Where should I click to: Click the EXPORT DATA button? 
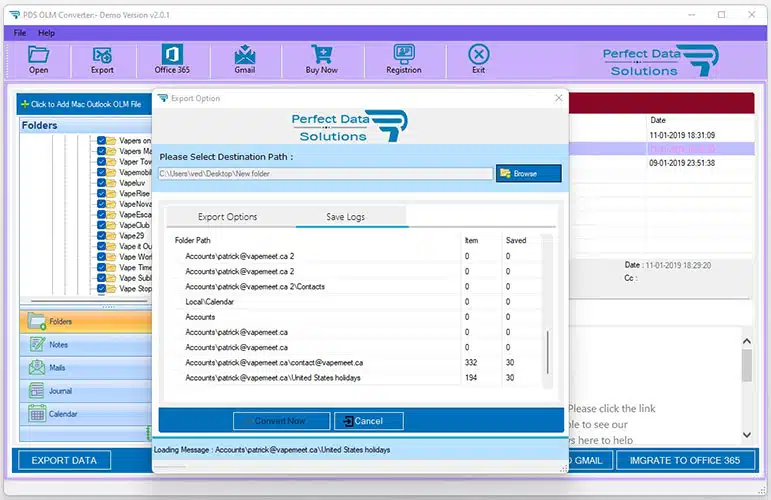pyautogui.click(x=64, y=460)
